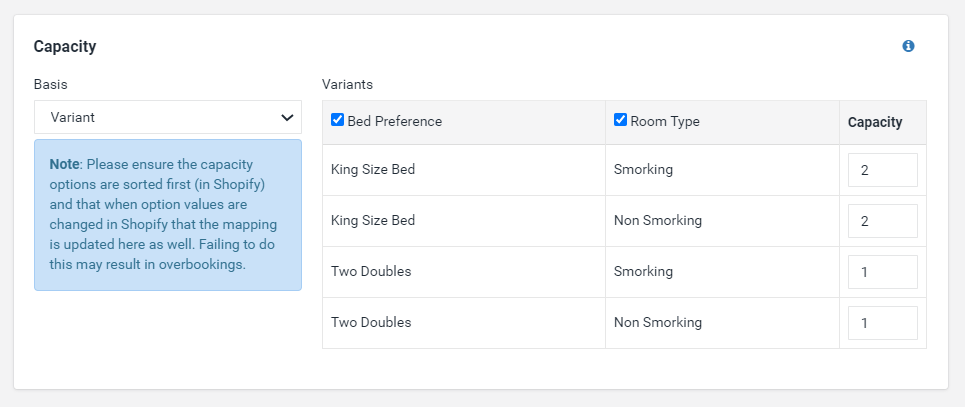This screenshot has width=965, height=407.
Task: Click the Bed Preference header label text
Action: click(394, 121)
